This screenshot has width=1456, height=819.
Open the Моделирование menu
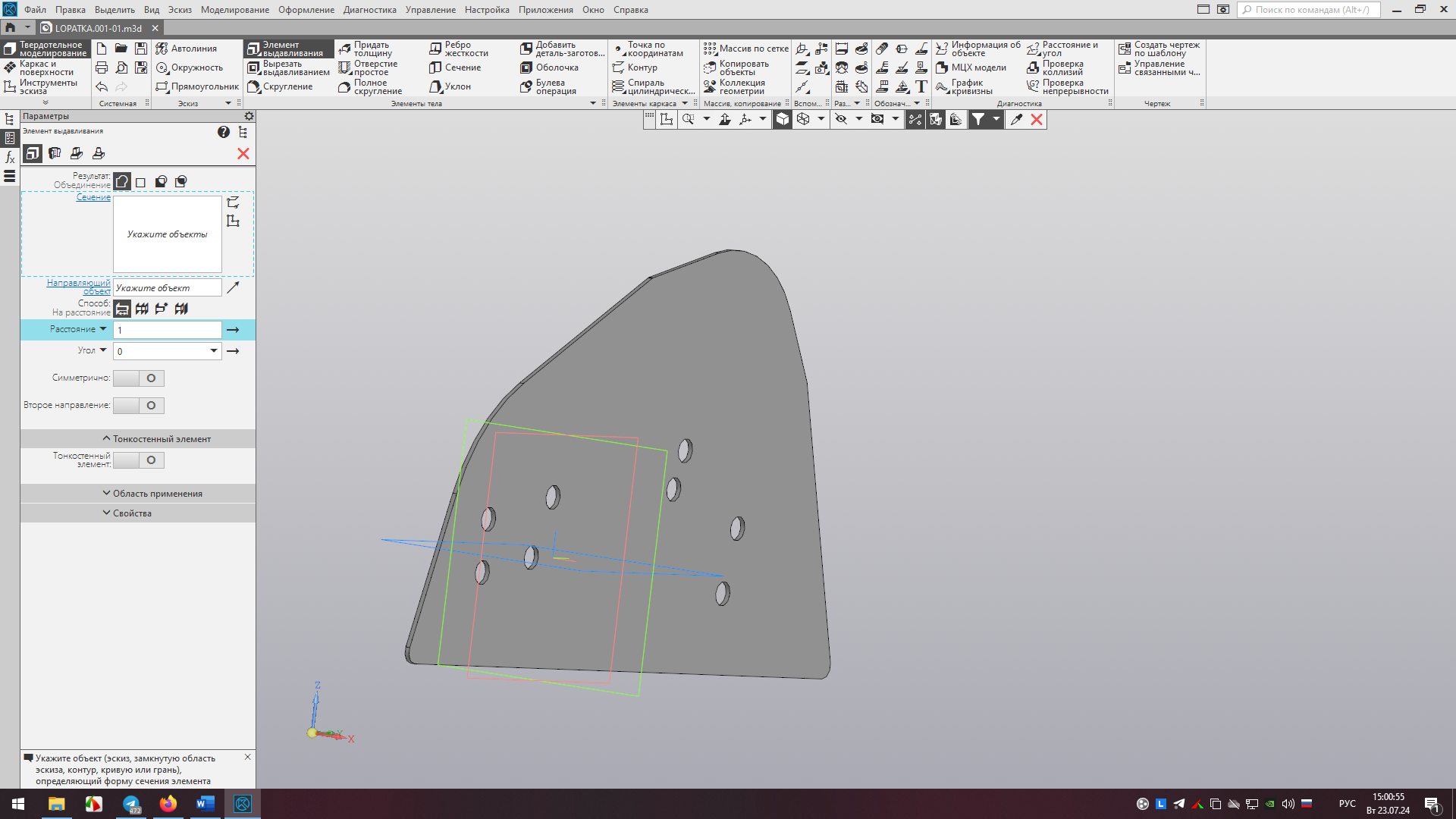235,10
